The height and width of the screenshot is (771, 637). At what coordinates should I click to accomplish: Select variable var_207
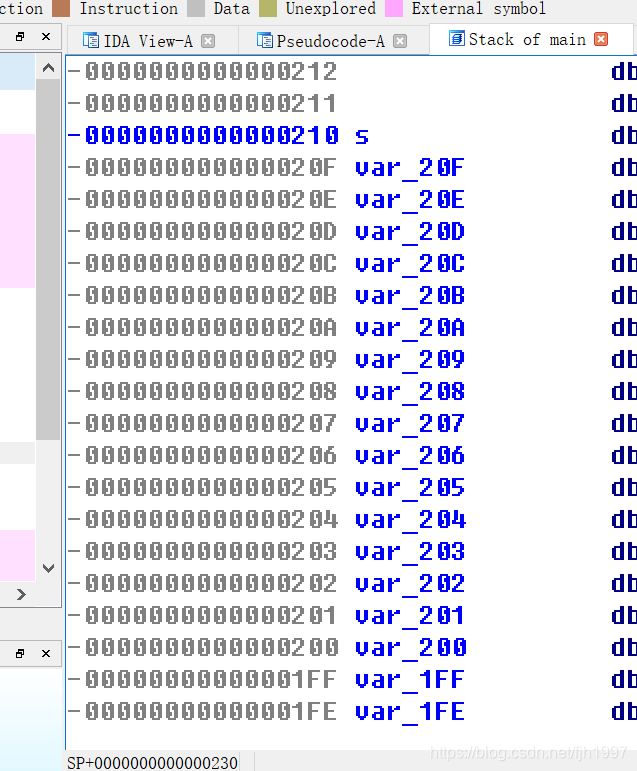pyautogui.click(x=409, y=424)
